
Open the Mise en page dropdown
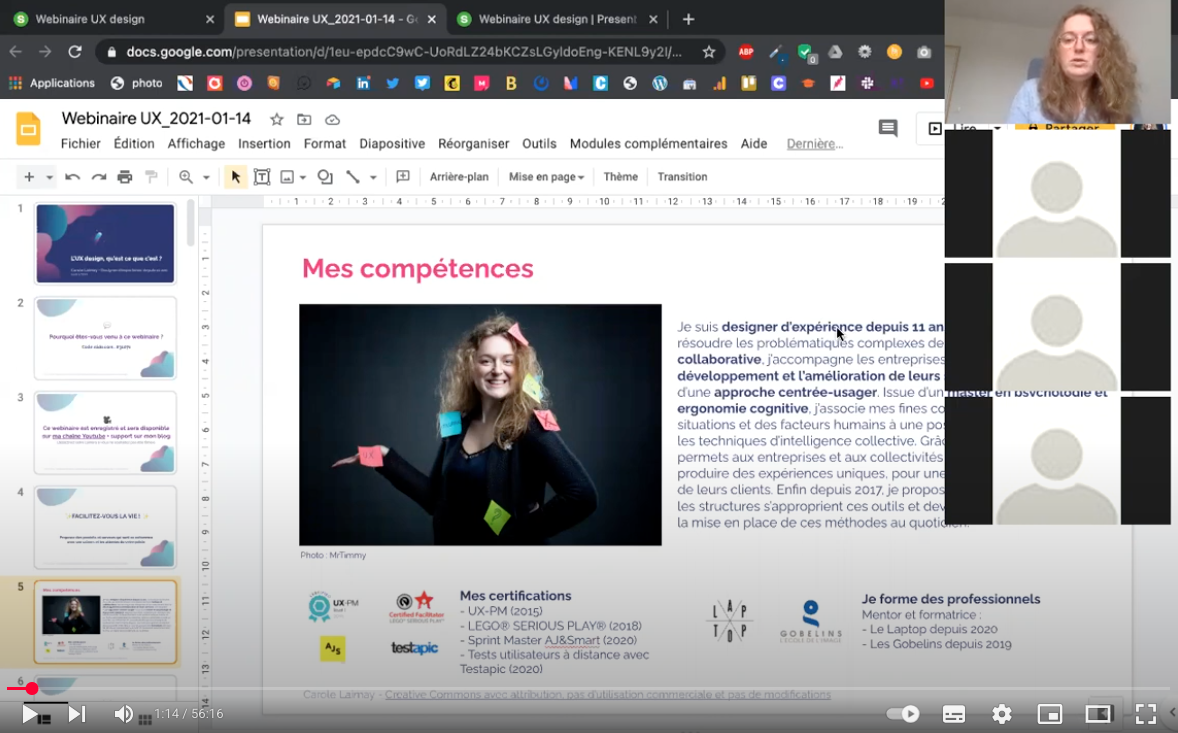tap(546, 177)
